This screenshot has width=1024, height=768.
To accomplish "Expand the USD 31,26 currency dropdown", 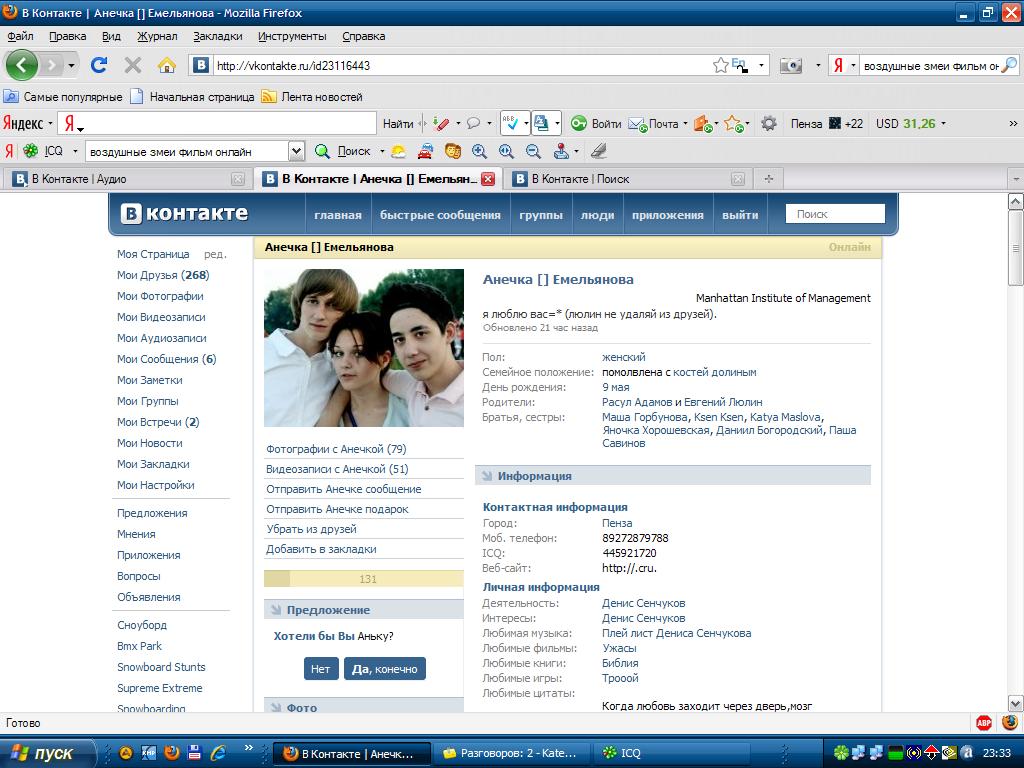I will coord(943,123).
